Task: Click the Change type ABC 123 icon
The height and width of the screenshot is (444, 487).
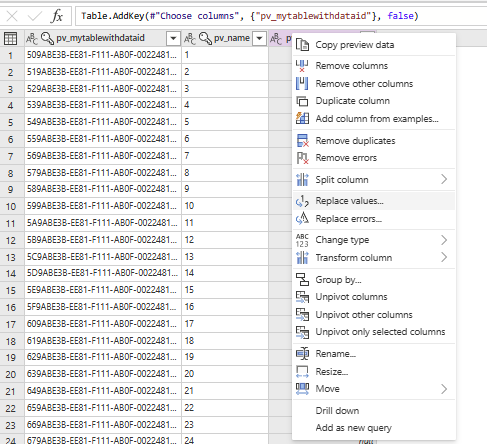Action: click(x=302, y=240)
